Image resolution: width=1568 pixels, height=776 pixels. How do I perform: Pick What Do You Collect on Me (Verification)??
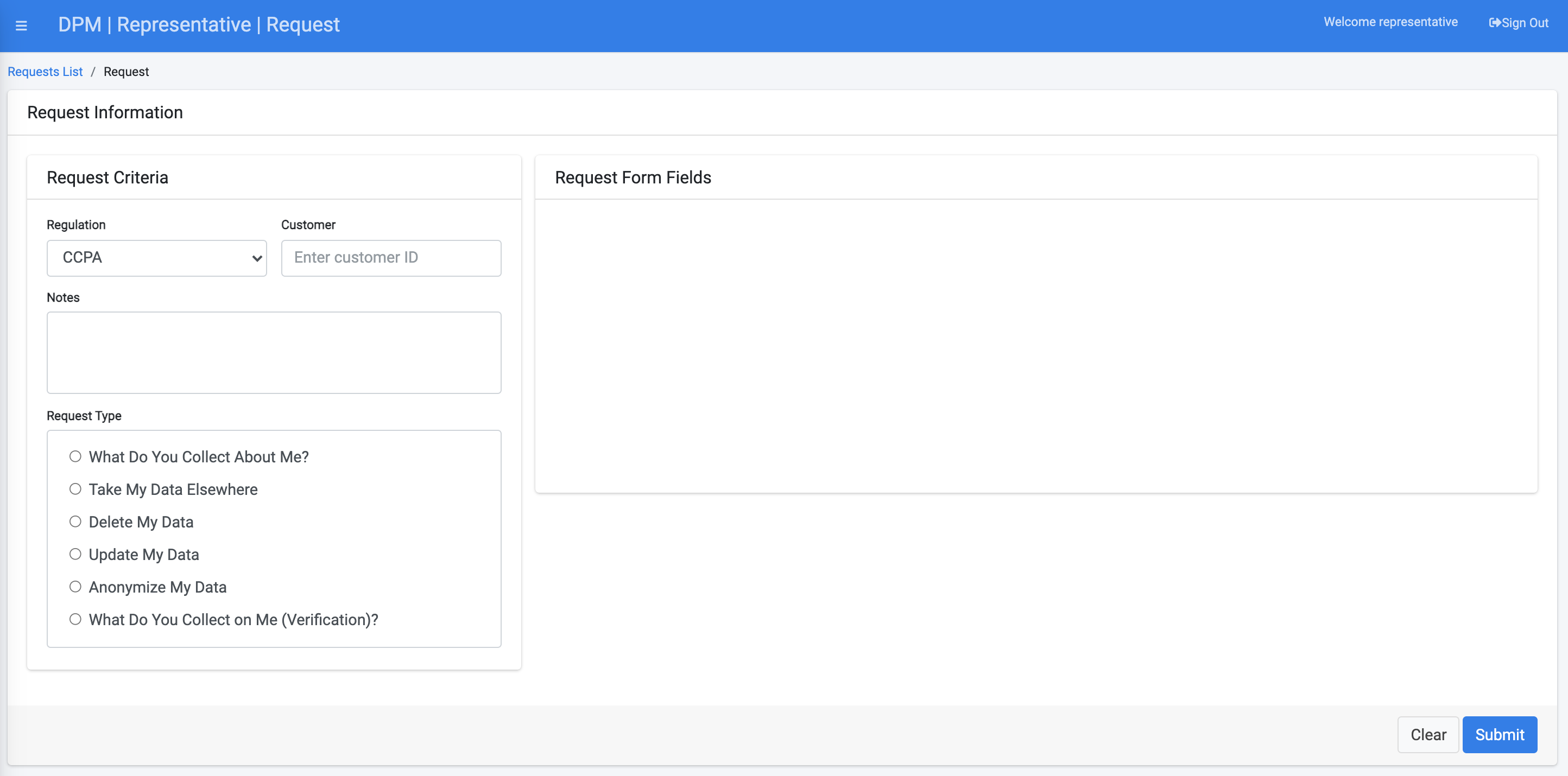pyautogui.click(x=75, y=619)
